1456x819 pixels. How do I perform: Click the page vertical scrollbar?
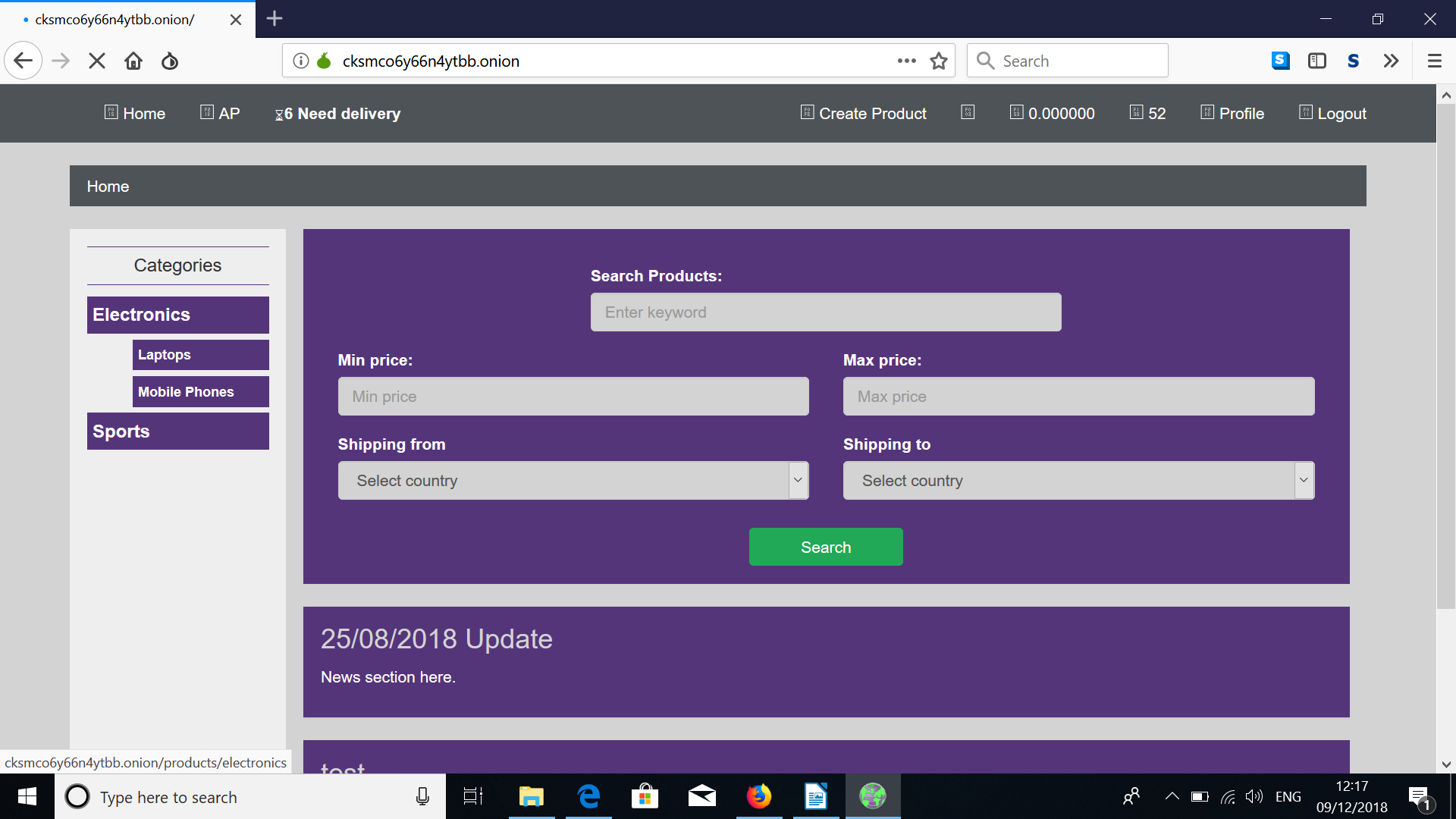1446,356
